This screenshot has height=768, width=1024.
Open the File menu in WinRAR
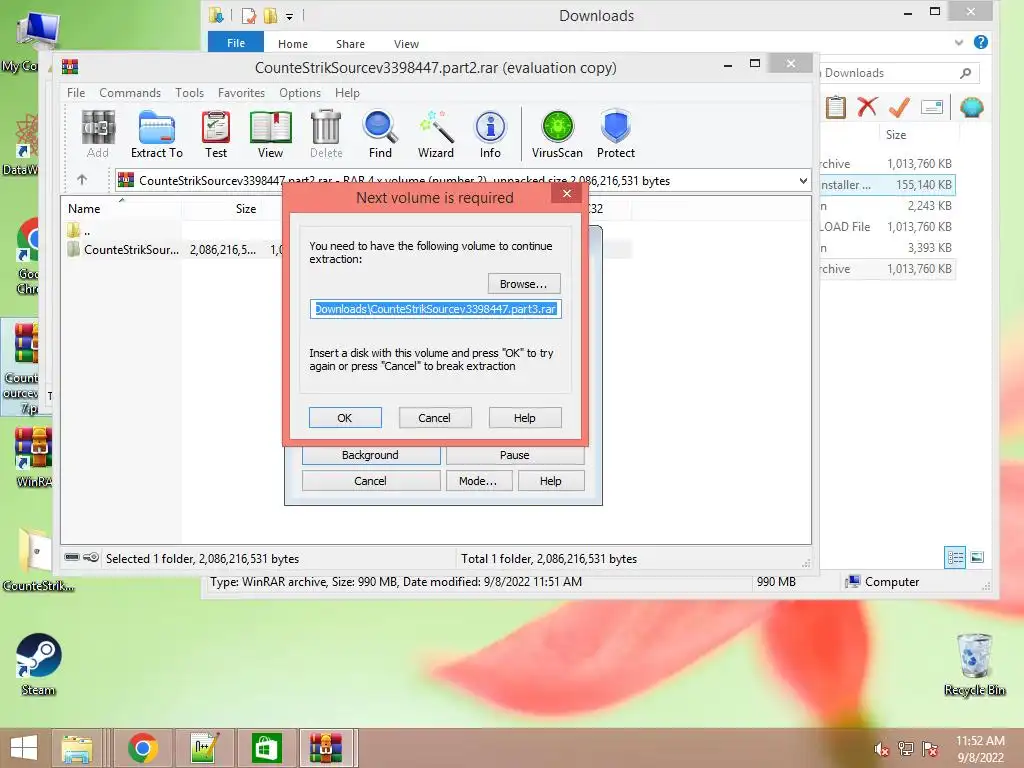pyautogui.click(x=76, y=93)
